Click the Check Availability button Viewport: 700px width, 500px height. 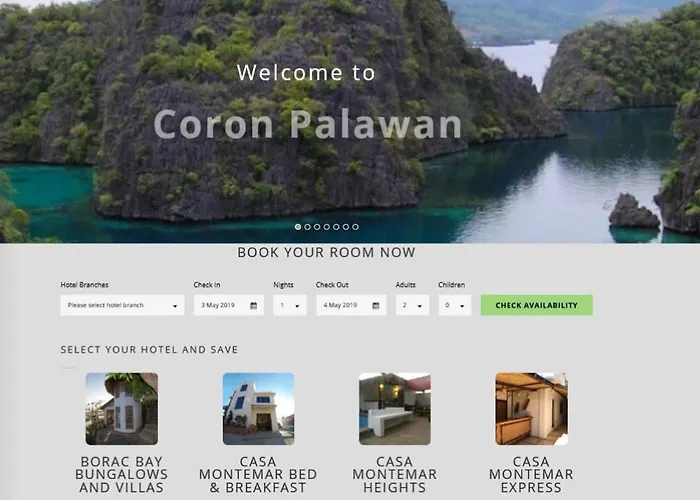tap(537, 305)
